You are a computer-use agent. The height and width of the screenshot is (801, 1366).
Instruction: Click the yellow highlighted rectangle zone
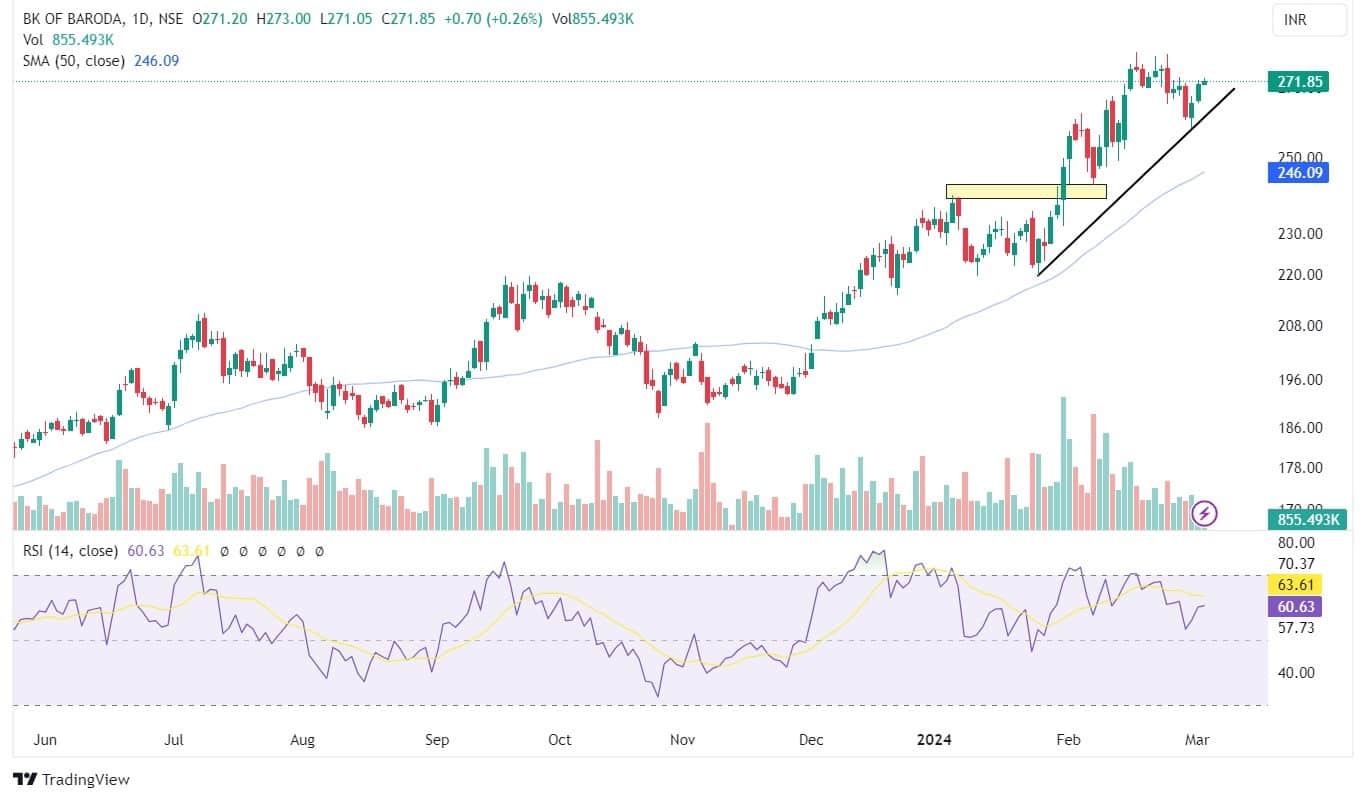[x=1025, y=191]
